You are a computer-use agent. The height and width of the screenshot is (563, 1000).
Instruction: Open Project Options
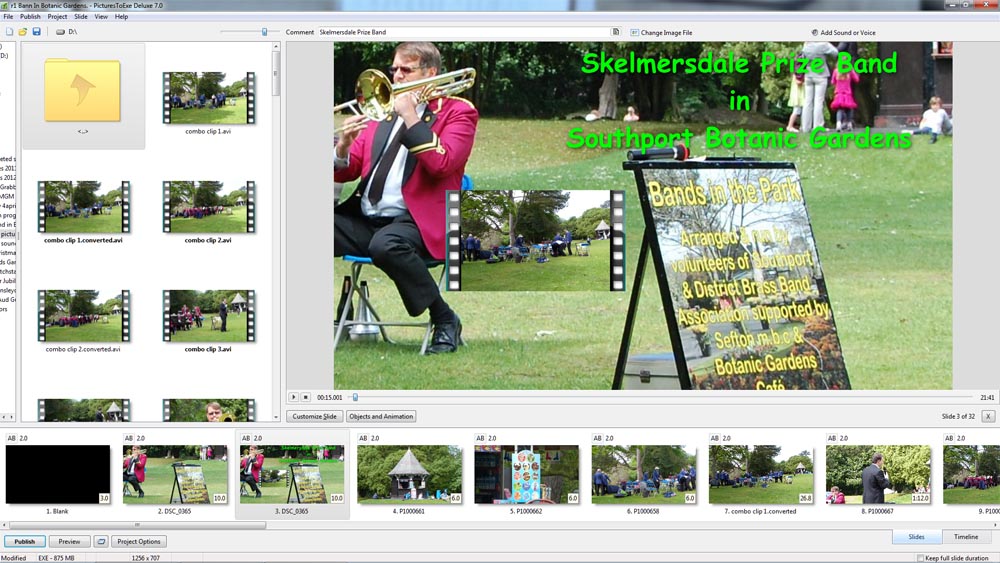coord(139,541)
